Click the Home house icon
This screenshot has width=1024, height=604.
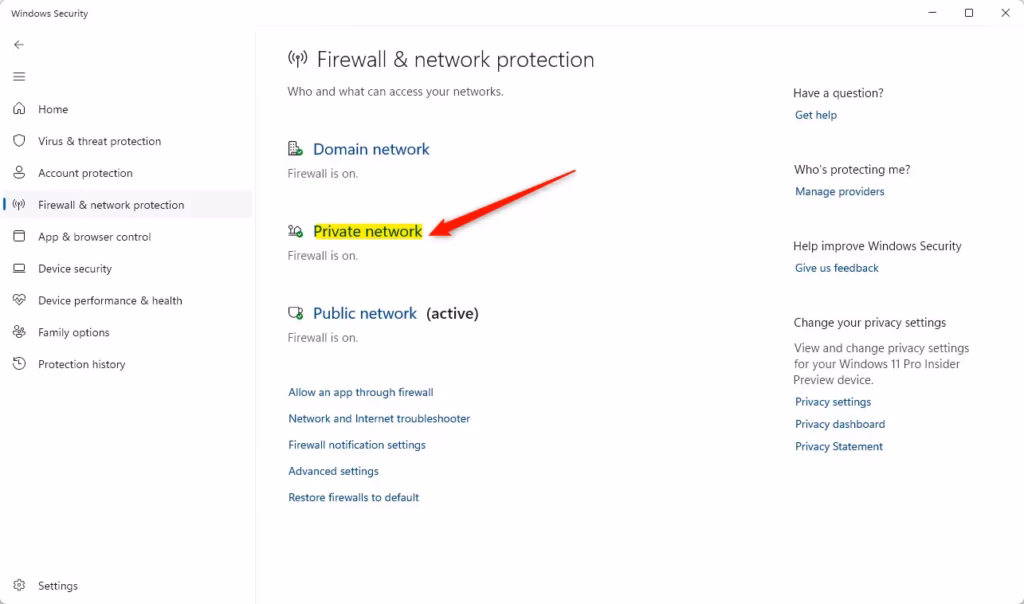(19, 109)
